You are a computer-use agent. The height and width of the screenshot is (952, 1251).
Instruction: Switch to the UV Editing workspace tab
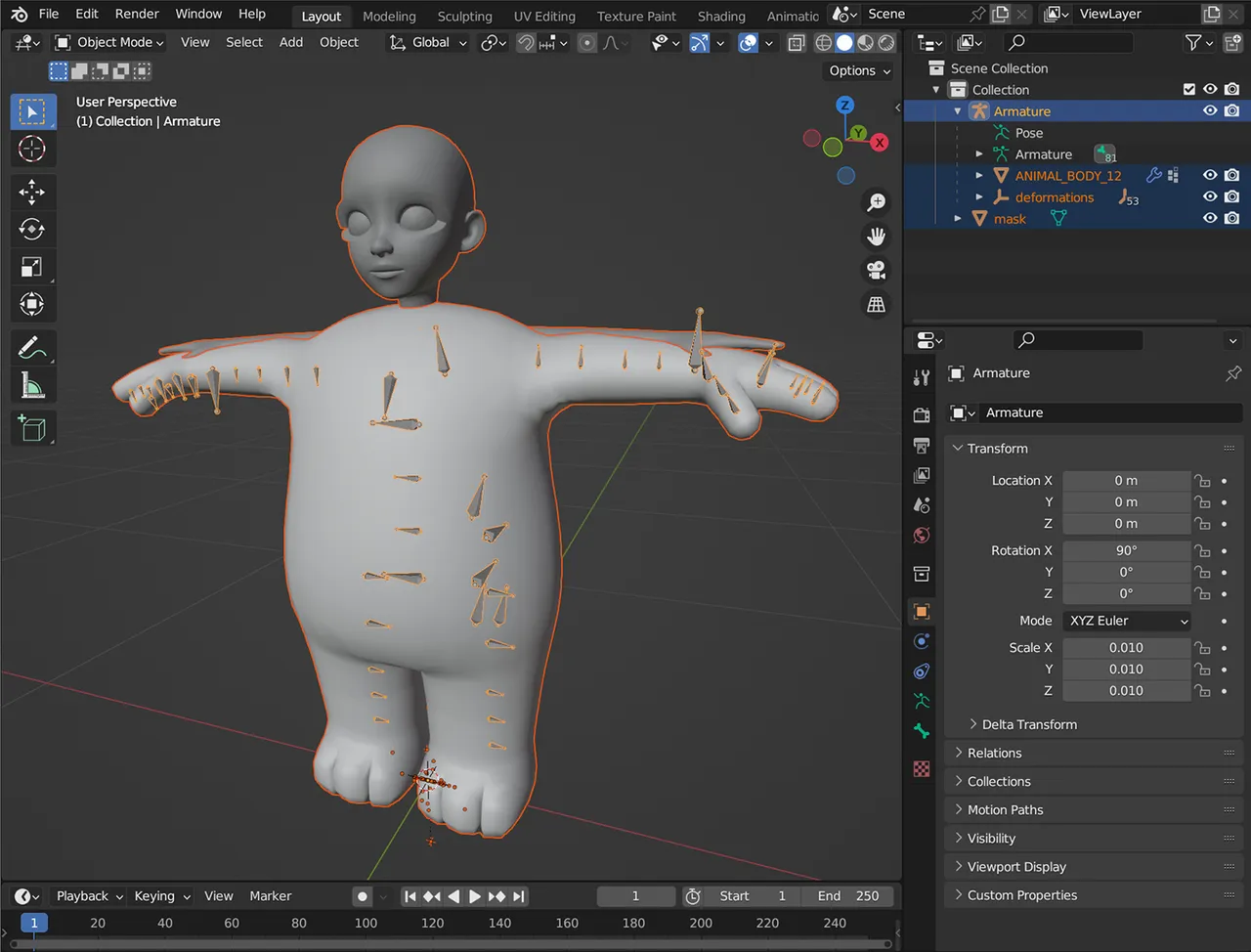click(544, 16)
